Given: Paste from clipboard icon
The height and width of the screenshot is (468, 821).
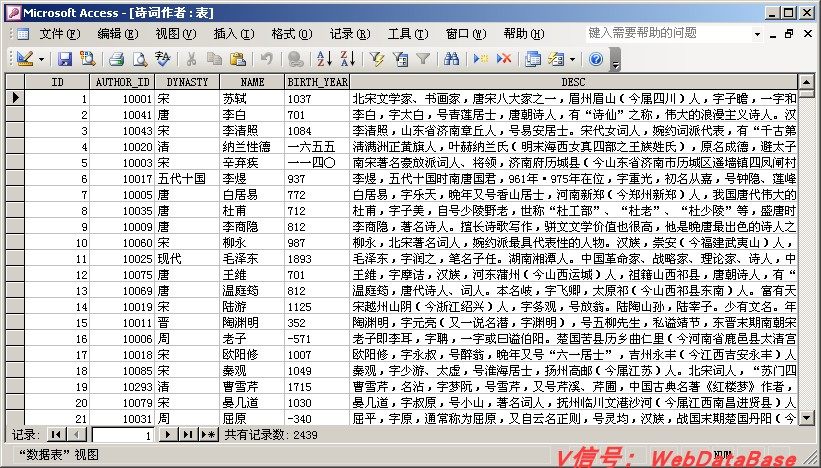Looking at the screenshot, I should 238,59.
